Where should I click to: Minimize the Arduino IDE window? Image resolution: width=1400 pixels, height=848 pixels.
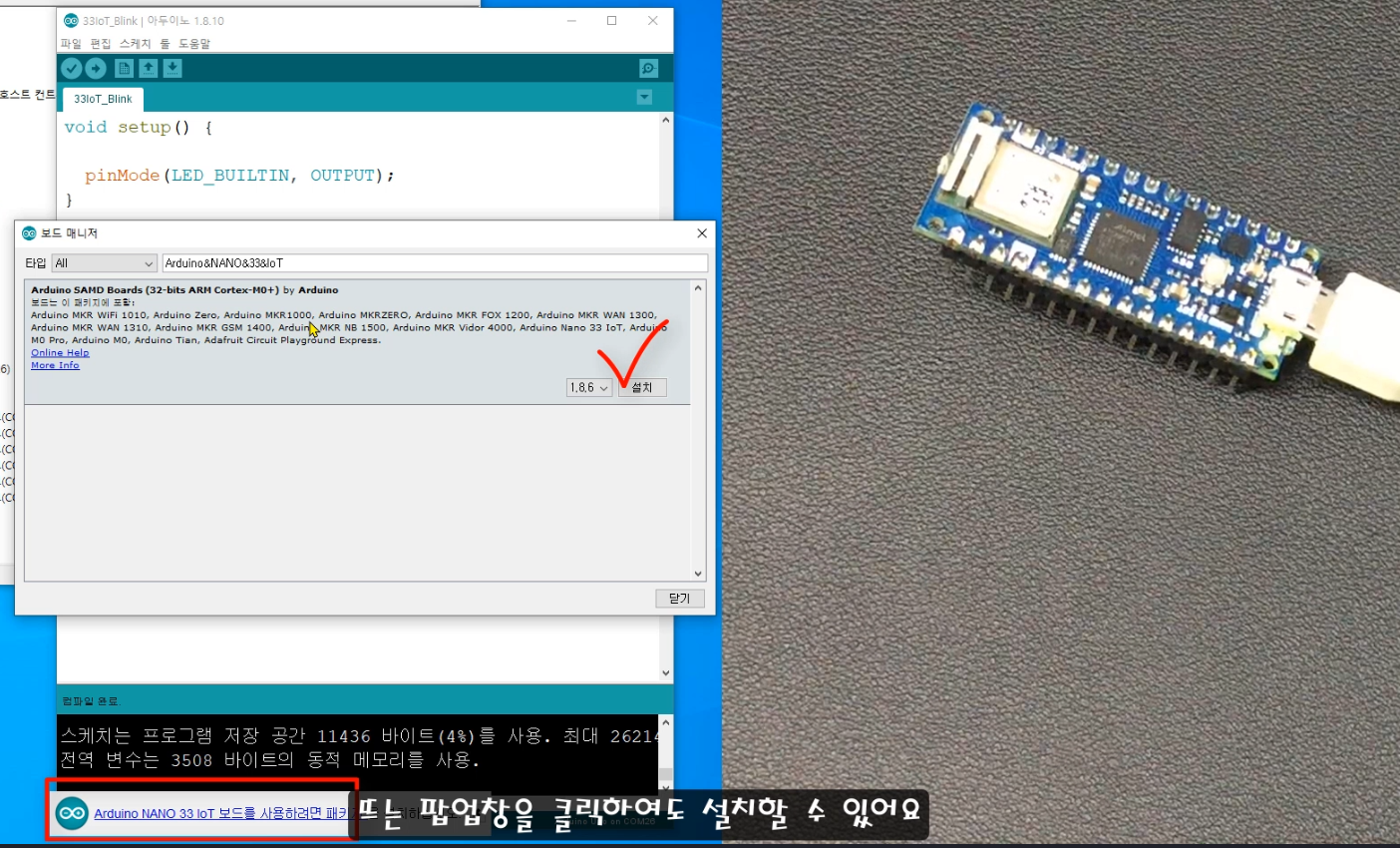571,21
